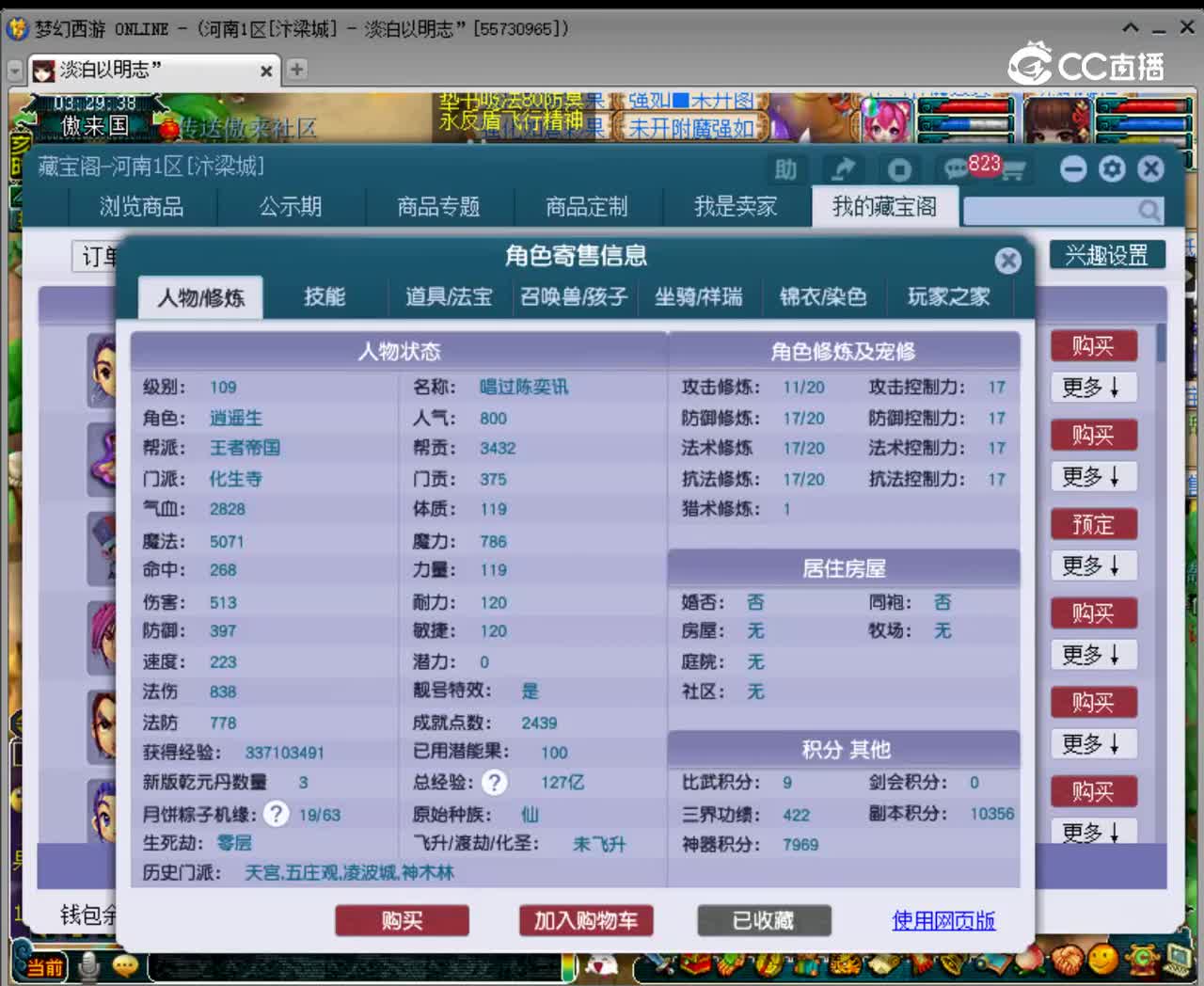This screenshot has width=1204, height=986.
Task: Click the help icon beside 月饼粽子机缘
Action: 276,814
